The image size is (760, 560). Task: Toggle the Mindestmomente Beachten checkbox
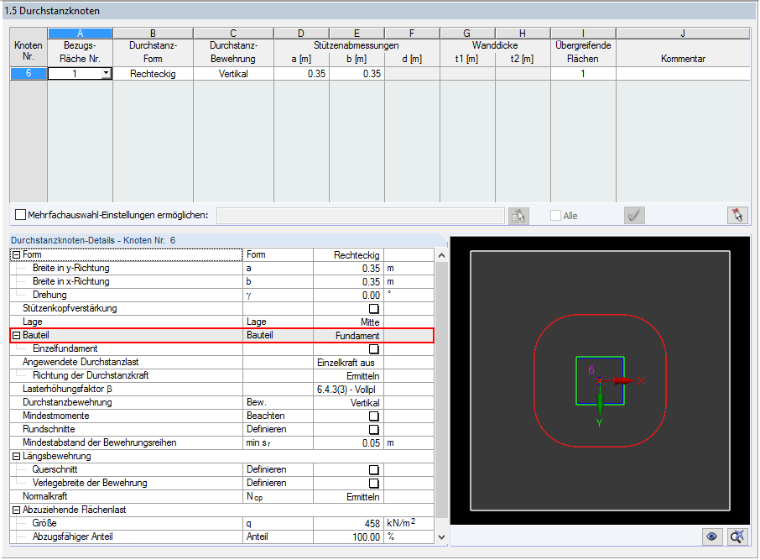coord(374,416)
